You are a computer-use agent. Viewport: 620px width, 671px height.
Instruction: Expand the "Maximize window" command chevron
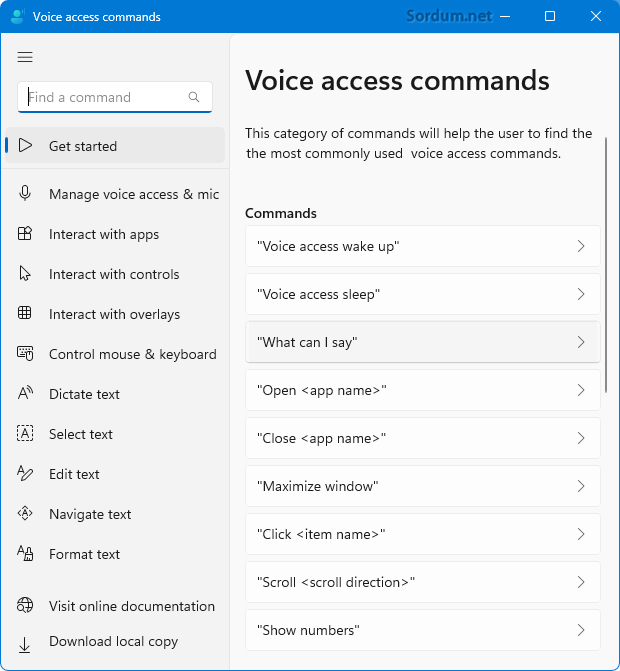tap(581, 486)
